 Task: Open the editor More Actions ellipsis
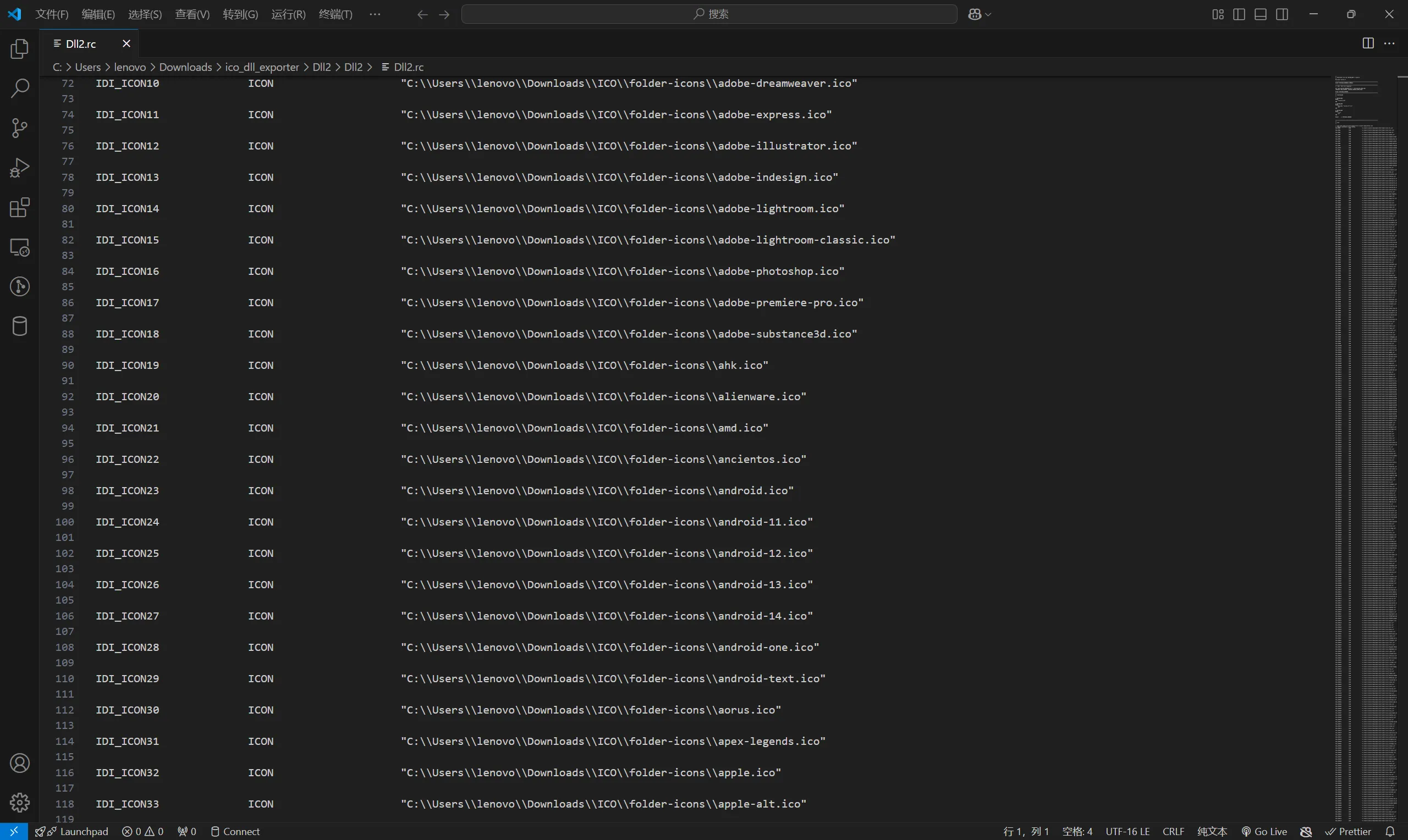pyautogui.click(x=1389, y=43)
